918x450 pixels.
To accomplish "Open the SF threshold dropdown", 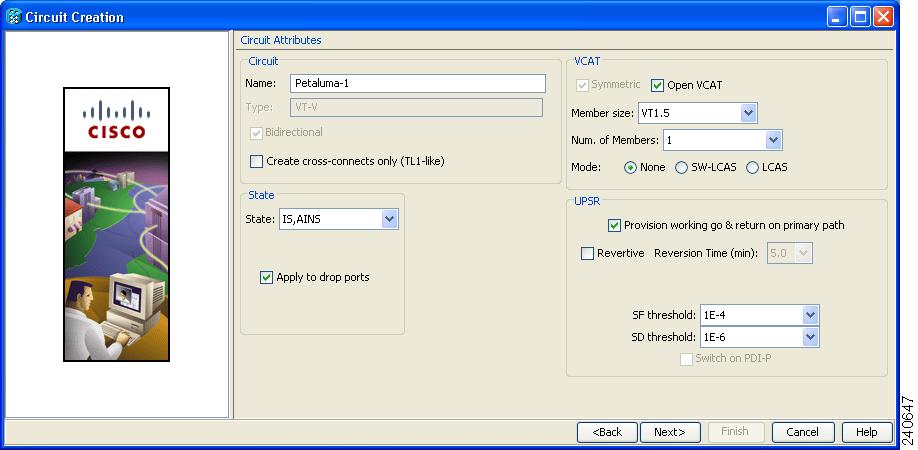I will coord(759,315).
